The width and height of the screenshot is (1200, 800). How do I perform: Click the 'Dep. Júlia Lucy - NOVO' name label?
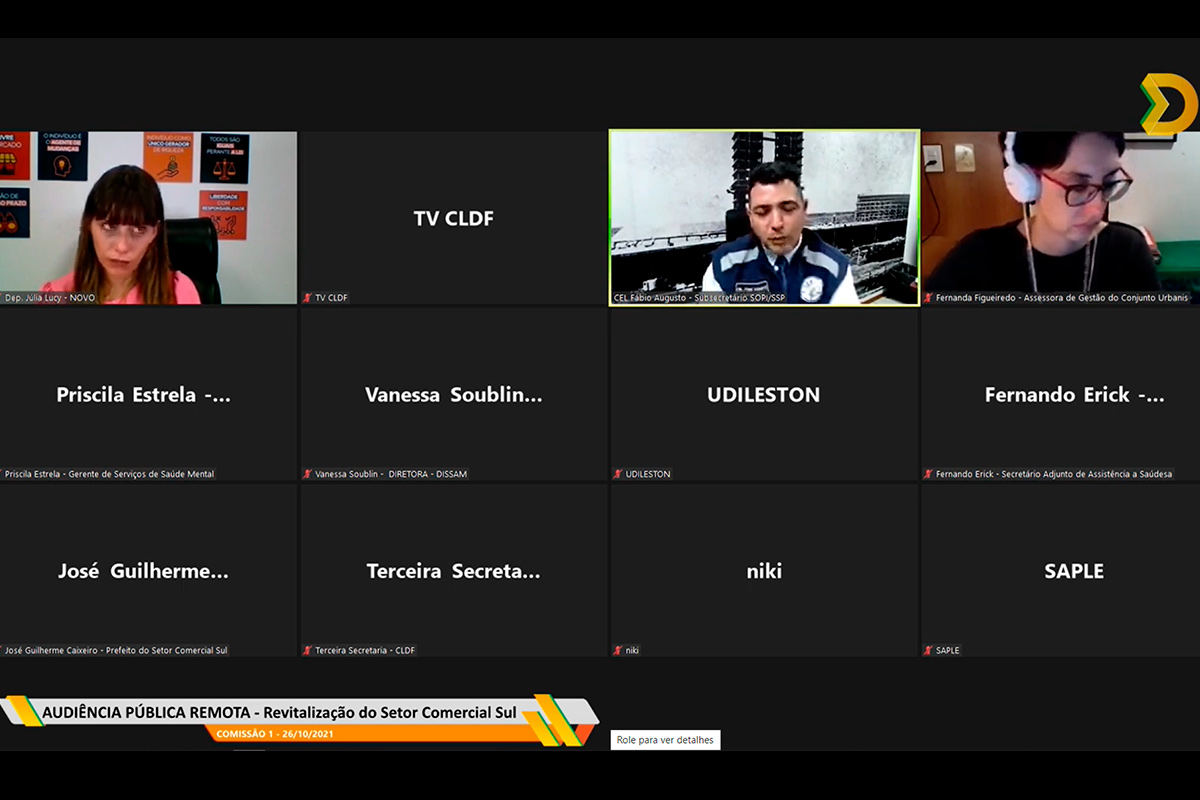click(x=50, y=298)
